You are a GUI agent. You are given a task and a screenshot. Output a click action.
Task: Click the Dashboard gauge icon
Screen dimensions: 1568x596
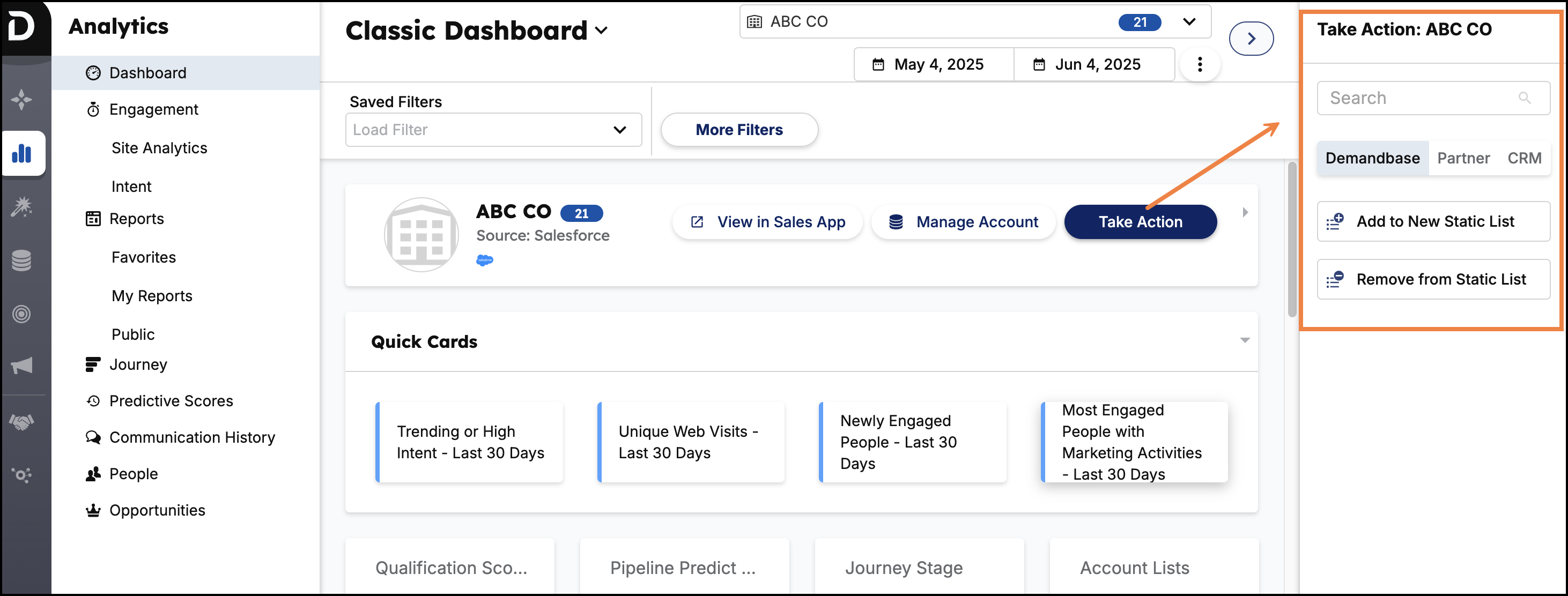pyautogui.click(x=93, y=73)
